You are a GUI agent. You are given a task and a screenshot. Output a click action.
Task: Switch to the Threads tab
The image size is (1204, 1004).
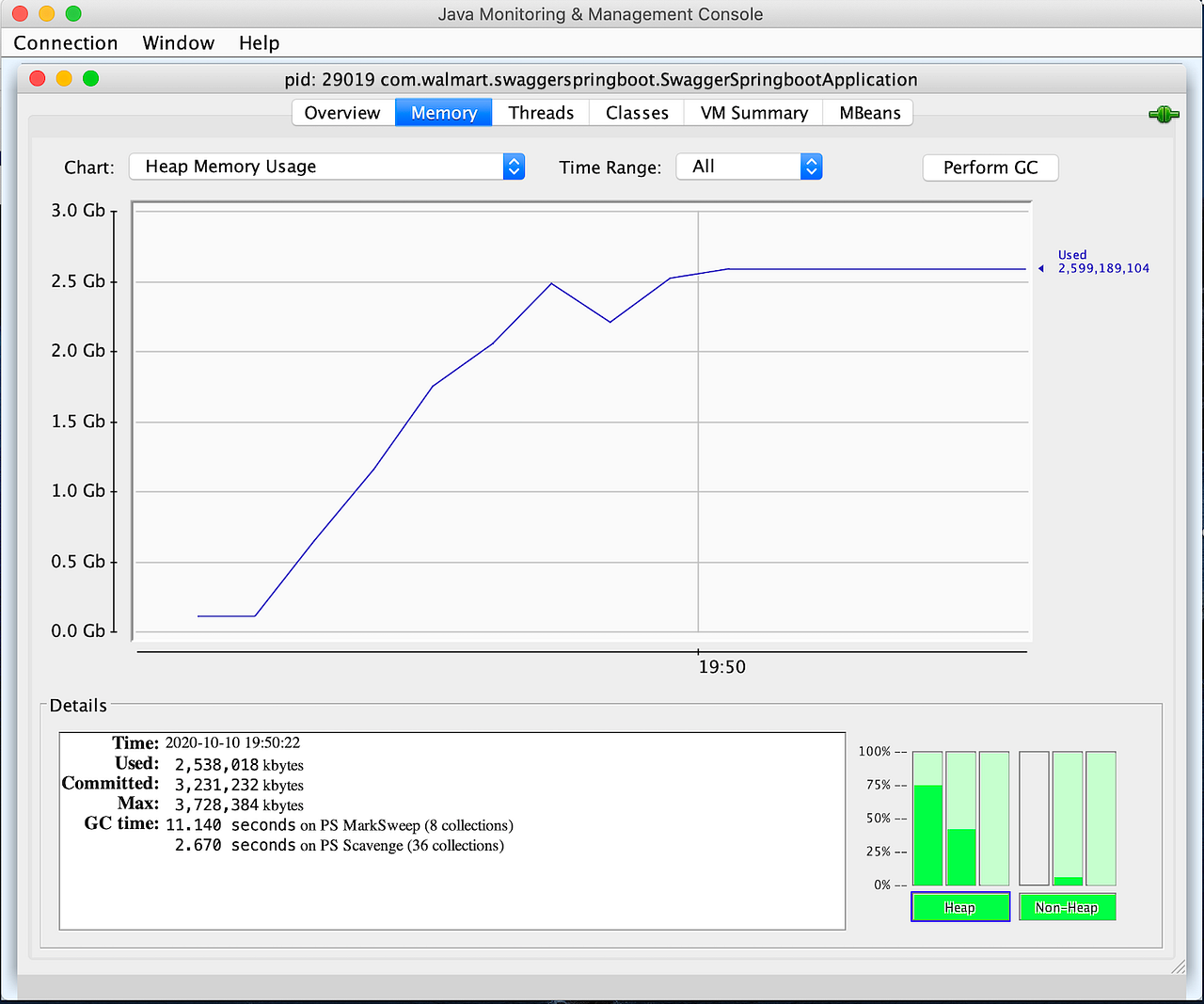pos(540,112)
